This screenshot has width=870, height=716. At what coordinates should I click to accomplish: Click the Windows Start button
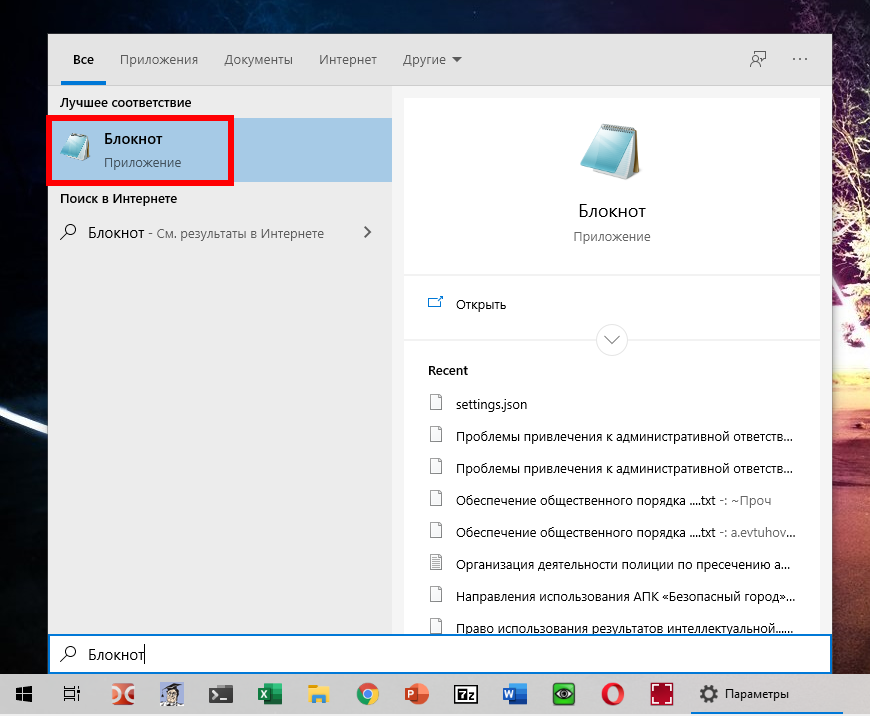(x=24, y=694)
